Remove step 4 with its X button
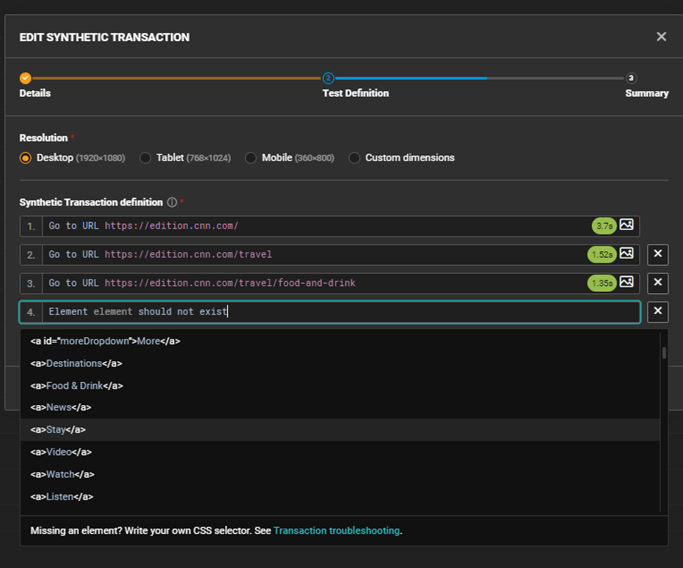 click(x=658, y=312)
